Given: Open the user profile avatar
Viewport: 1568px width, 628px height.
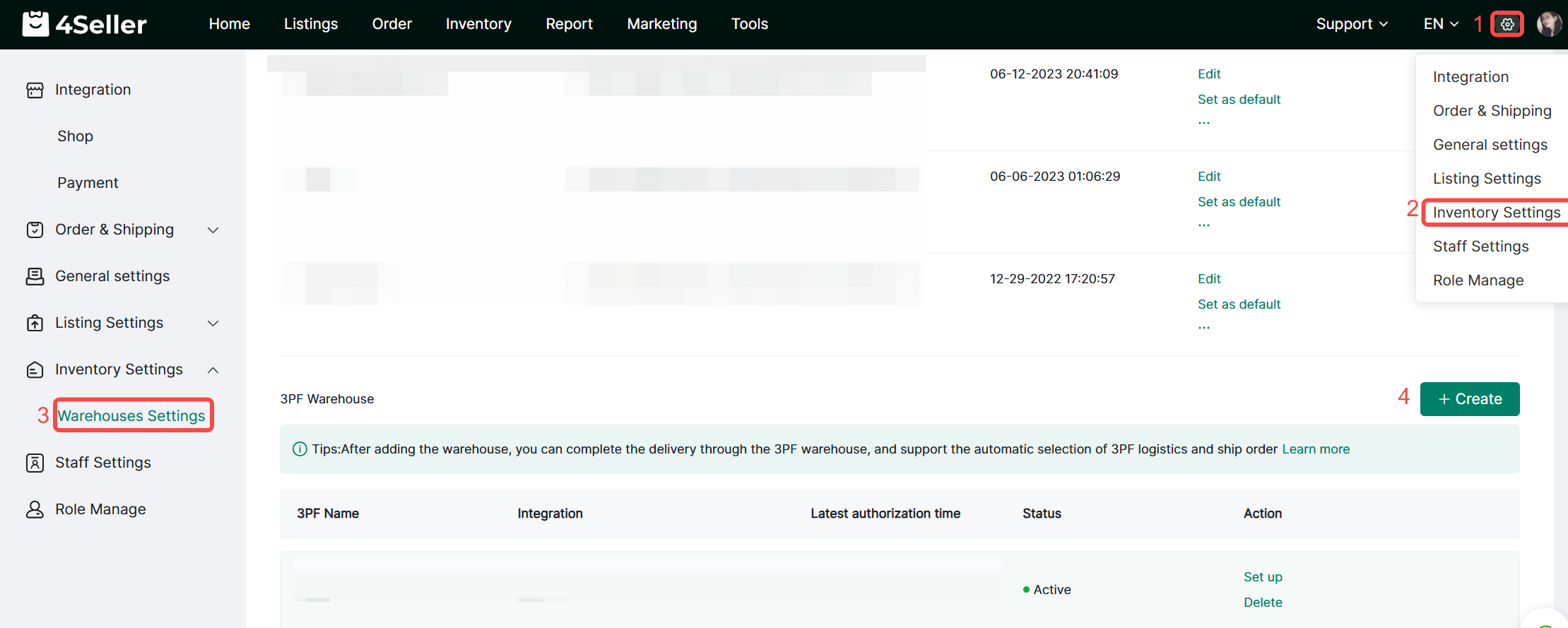Looking at the screenshot, I should (x=1548, y=24).
